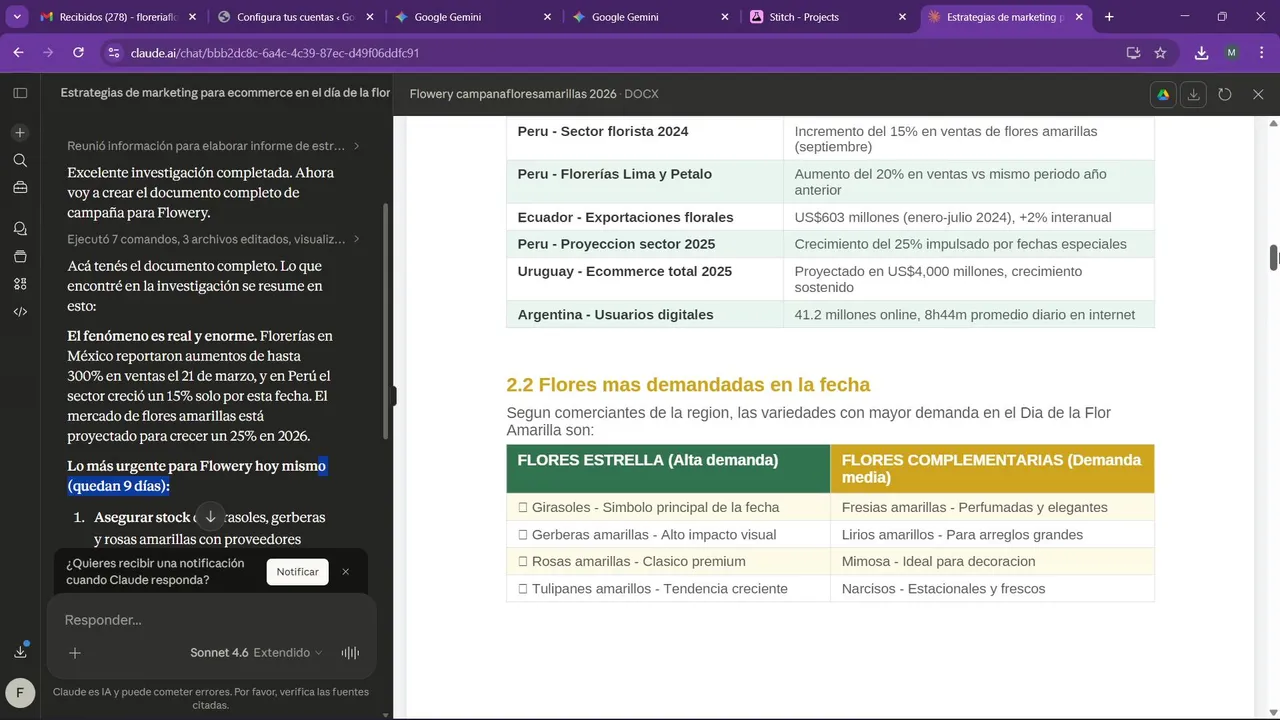Open the Chrome three-dot menu

[1260, 53]
